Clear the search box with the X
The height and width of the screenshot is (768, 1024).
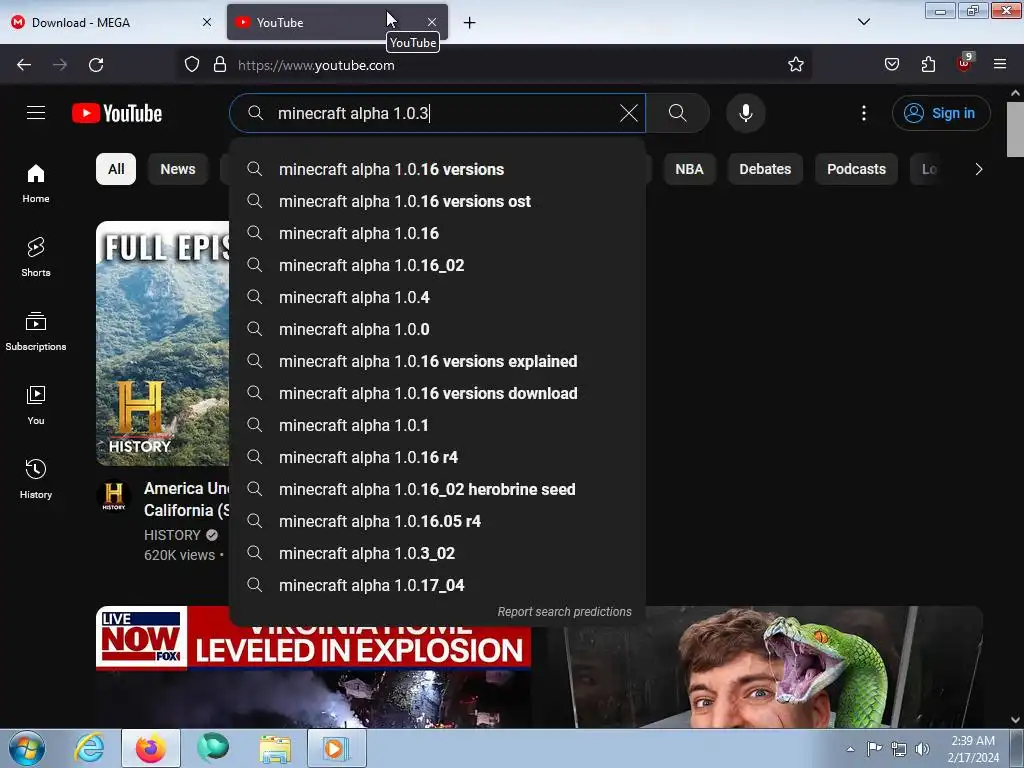(628, 113)
